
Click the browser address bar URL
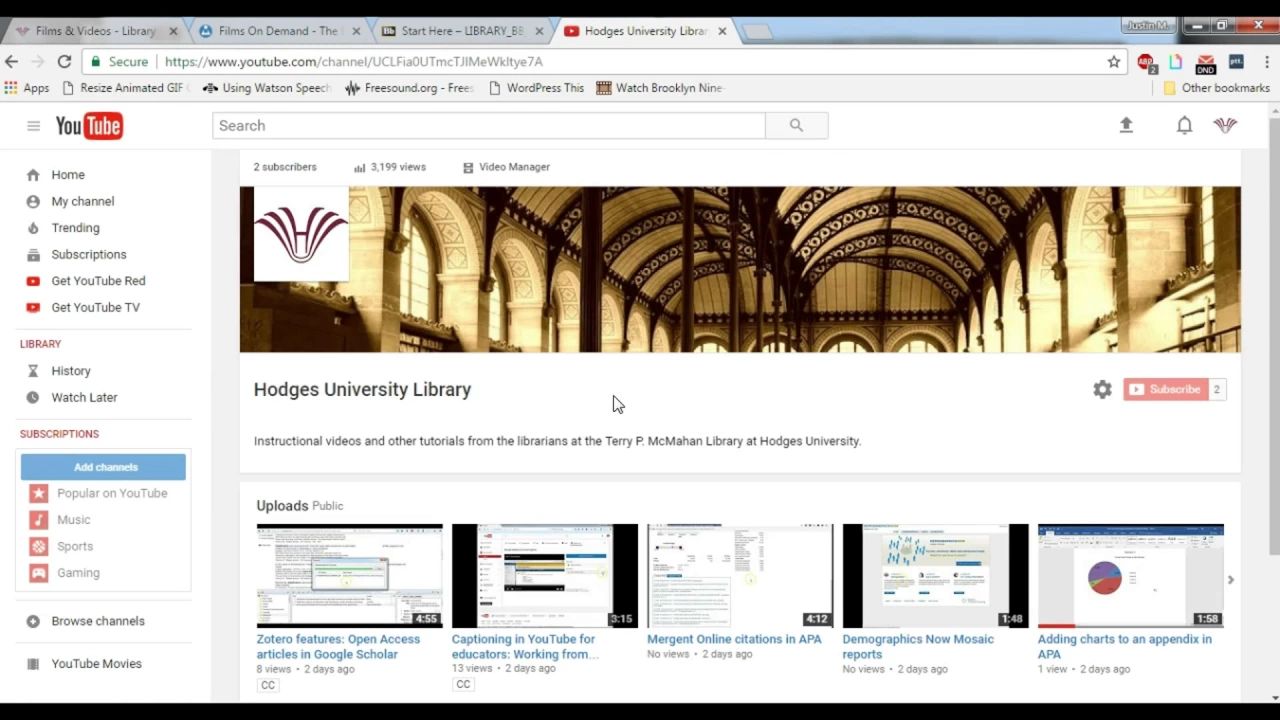[354, 62]
